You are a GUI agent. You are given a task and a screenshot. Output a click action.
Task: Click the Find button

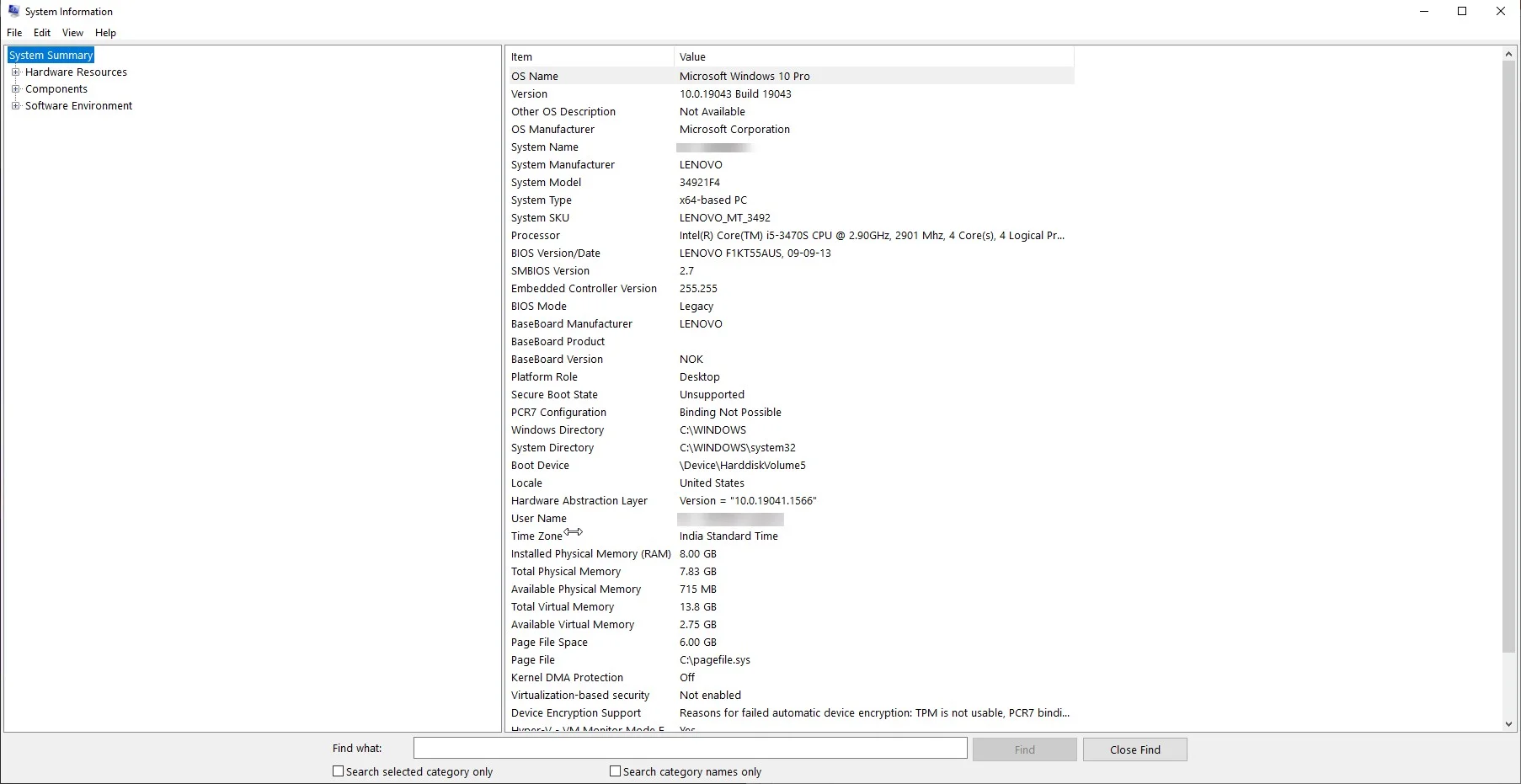[1024, 749]
